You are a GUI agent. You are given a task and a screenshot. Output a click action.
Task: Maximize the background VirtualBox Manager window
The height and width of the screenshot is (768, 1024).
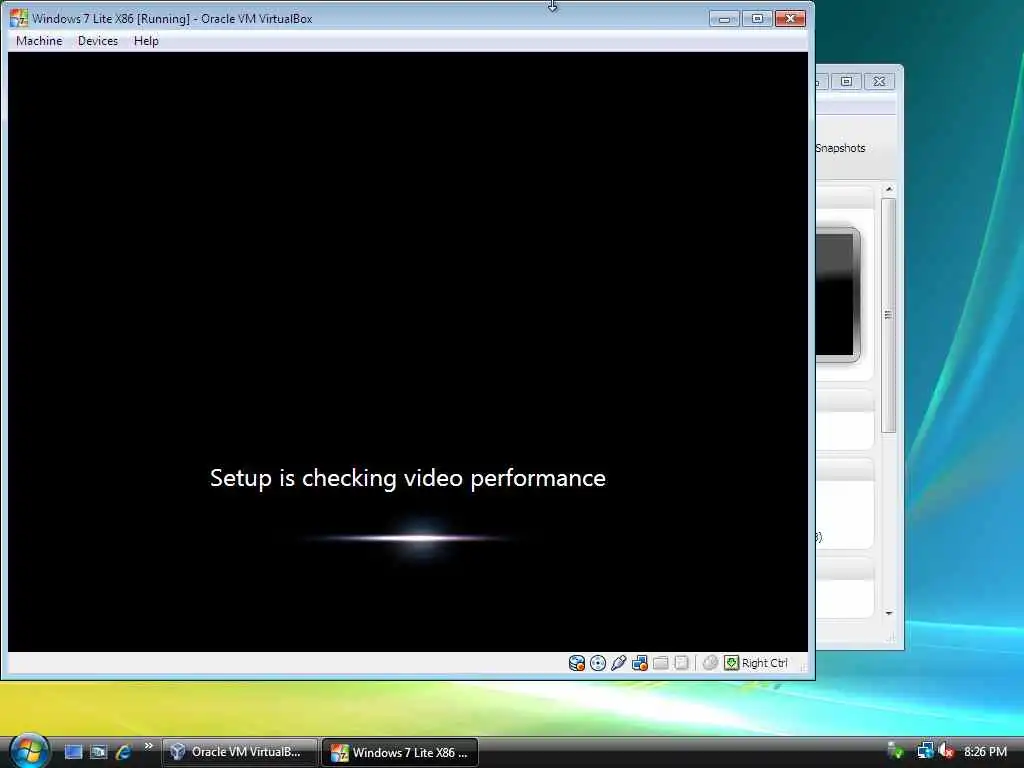(x=846, y=81)
